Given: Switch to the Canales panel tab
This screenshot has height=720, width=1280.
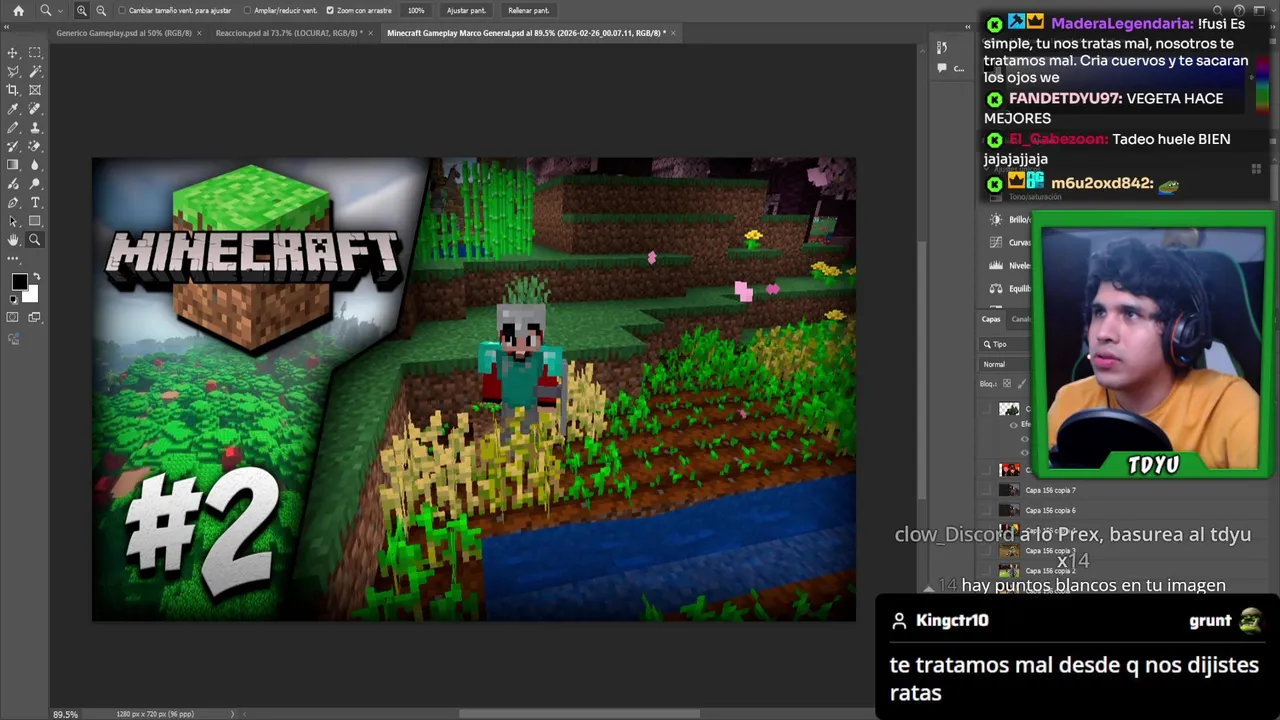Looking at the screenshot, I should click(1021, 319).
